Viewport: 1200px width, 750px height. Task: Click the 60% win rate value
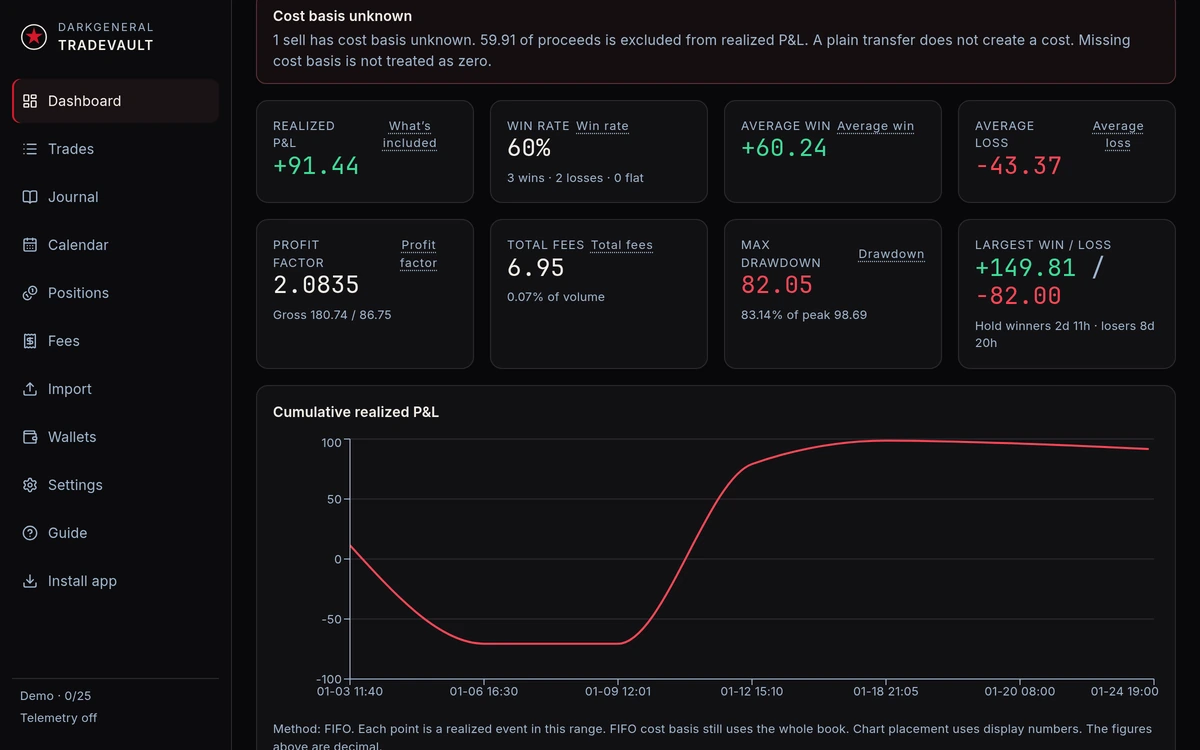tap(529, 148)
